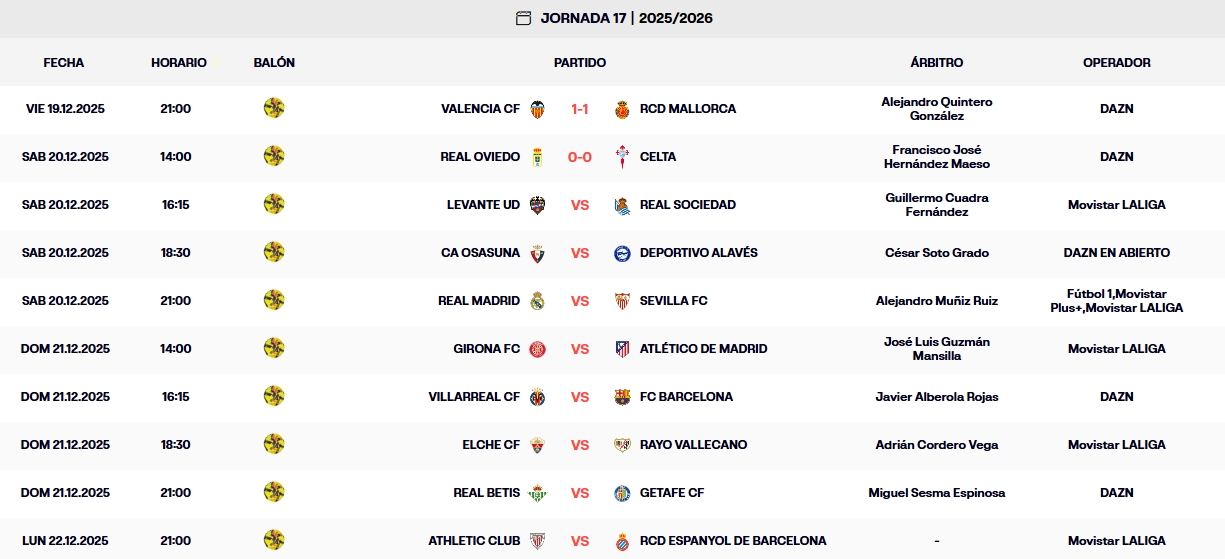Sort by the FECHA column header
The image size is (1225, 559).
coord(64,63)
